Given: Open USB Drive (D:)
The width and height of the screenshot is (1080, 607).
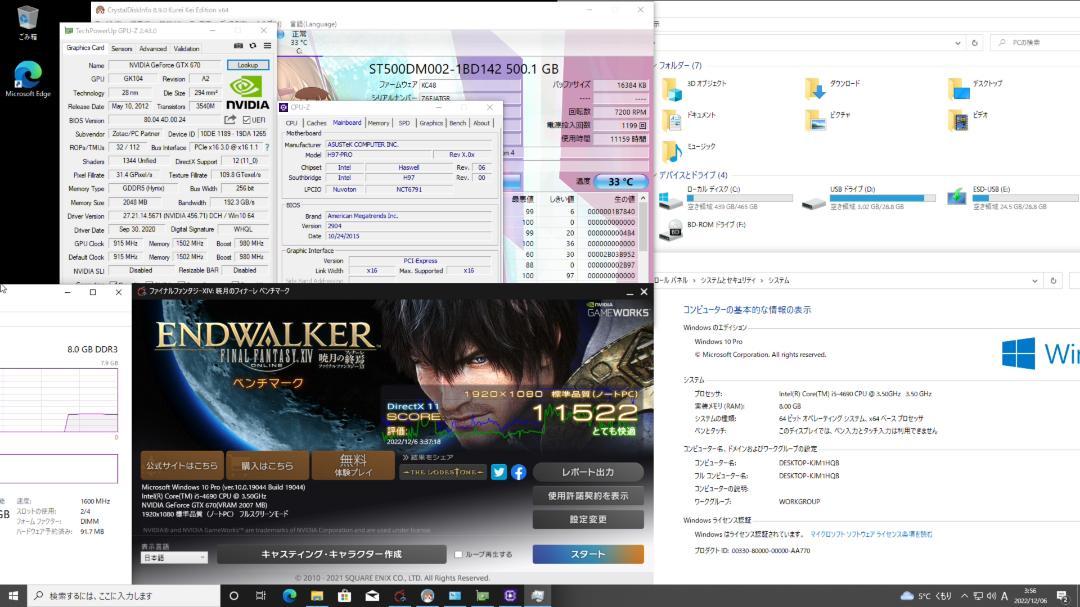Looking at the screenshot, I should click(x=868, y=198).
